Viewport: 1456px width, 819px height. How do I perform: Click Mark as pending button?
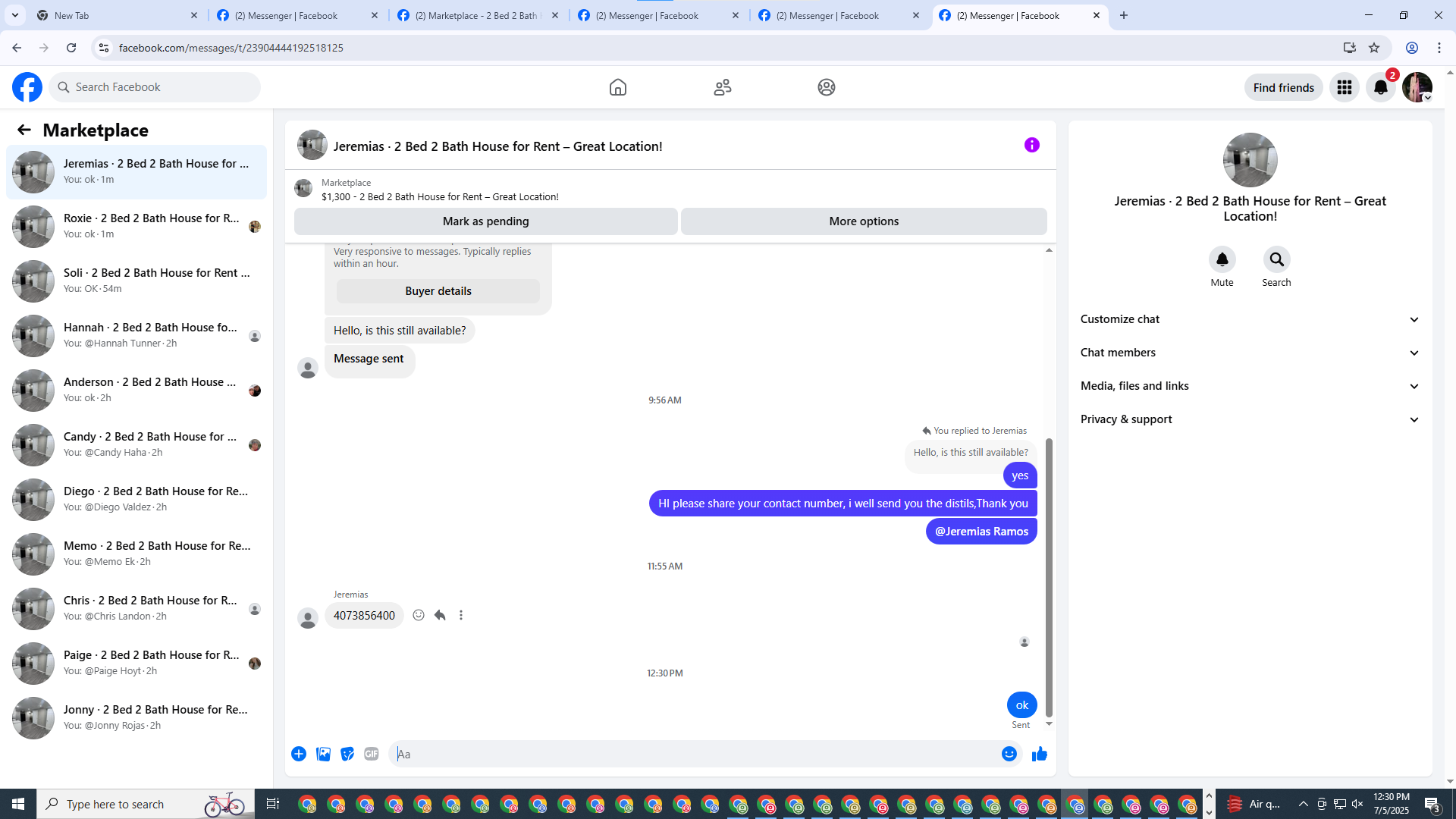pos(485,221)
